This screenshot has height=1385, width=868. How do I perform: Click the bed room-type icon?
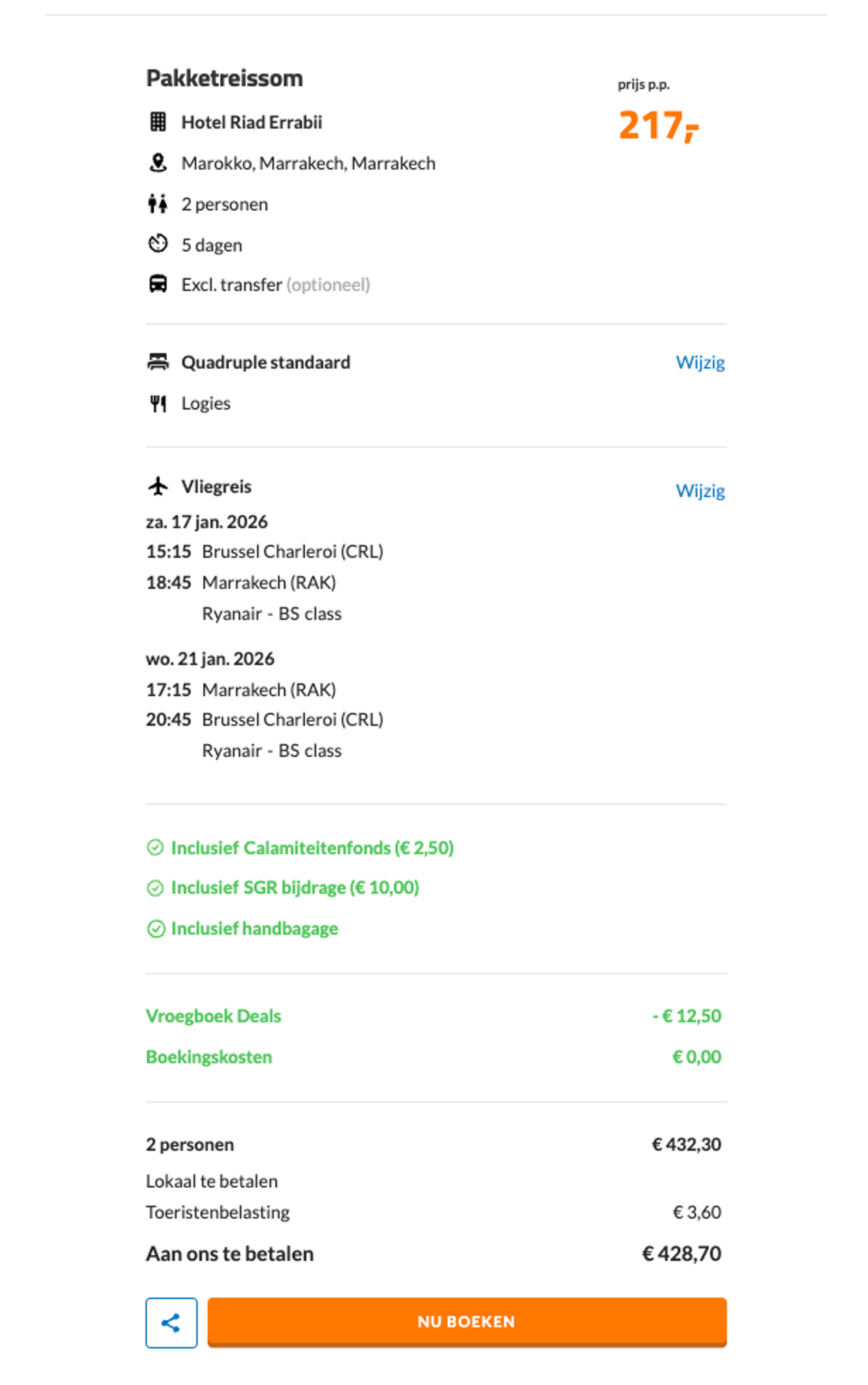pyautogui.click(x=158, y=362)
